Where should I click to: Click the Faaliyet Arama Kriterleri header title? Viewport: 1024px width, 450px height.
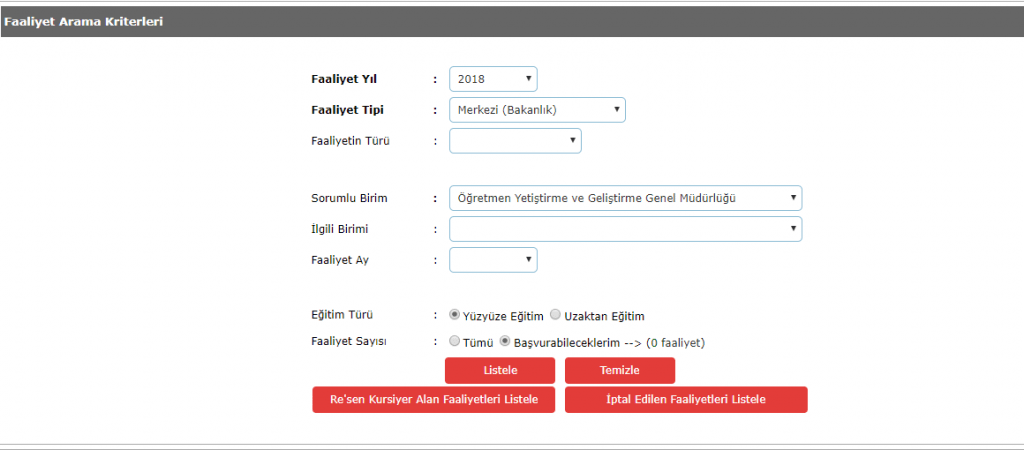[83, 21]
